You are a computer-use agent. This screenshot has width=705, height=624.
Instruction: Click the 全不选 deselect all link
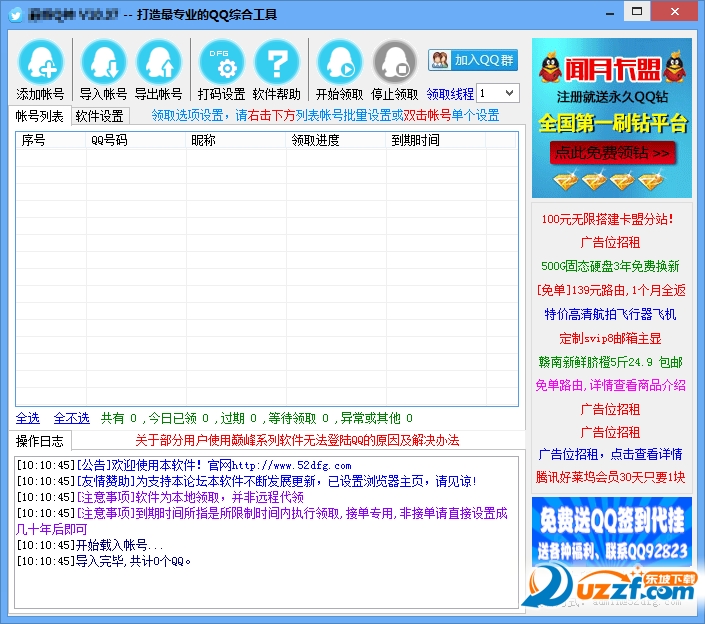click(x=71, y=419)
